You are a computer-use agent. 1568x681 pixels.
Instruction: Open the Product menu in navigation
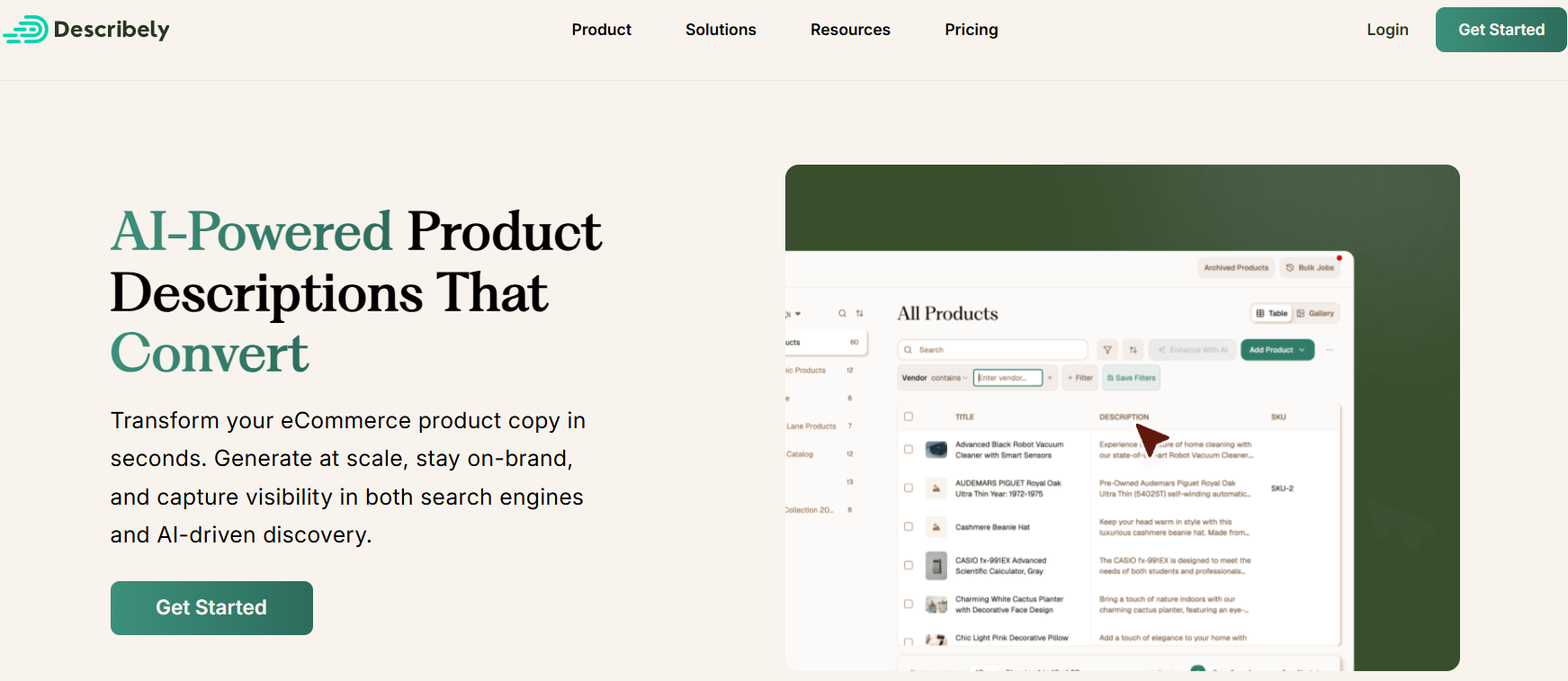coord(601,30)
